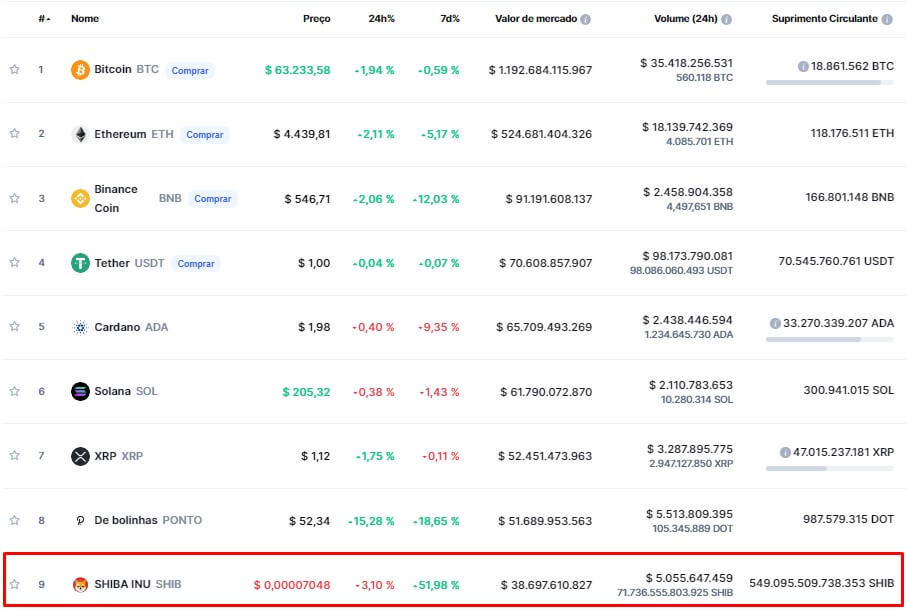This screenshot has width=907, height=612.
Task: Click the XRP logo icon
Action: (x=80, y=456)
